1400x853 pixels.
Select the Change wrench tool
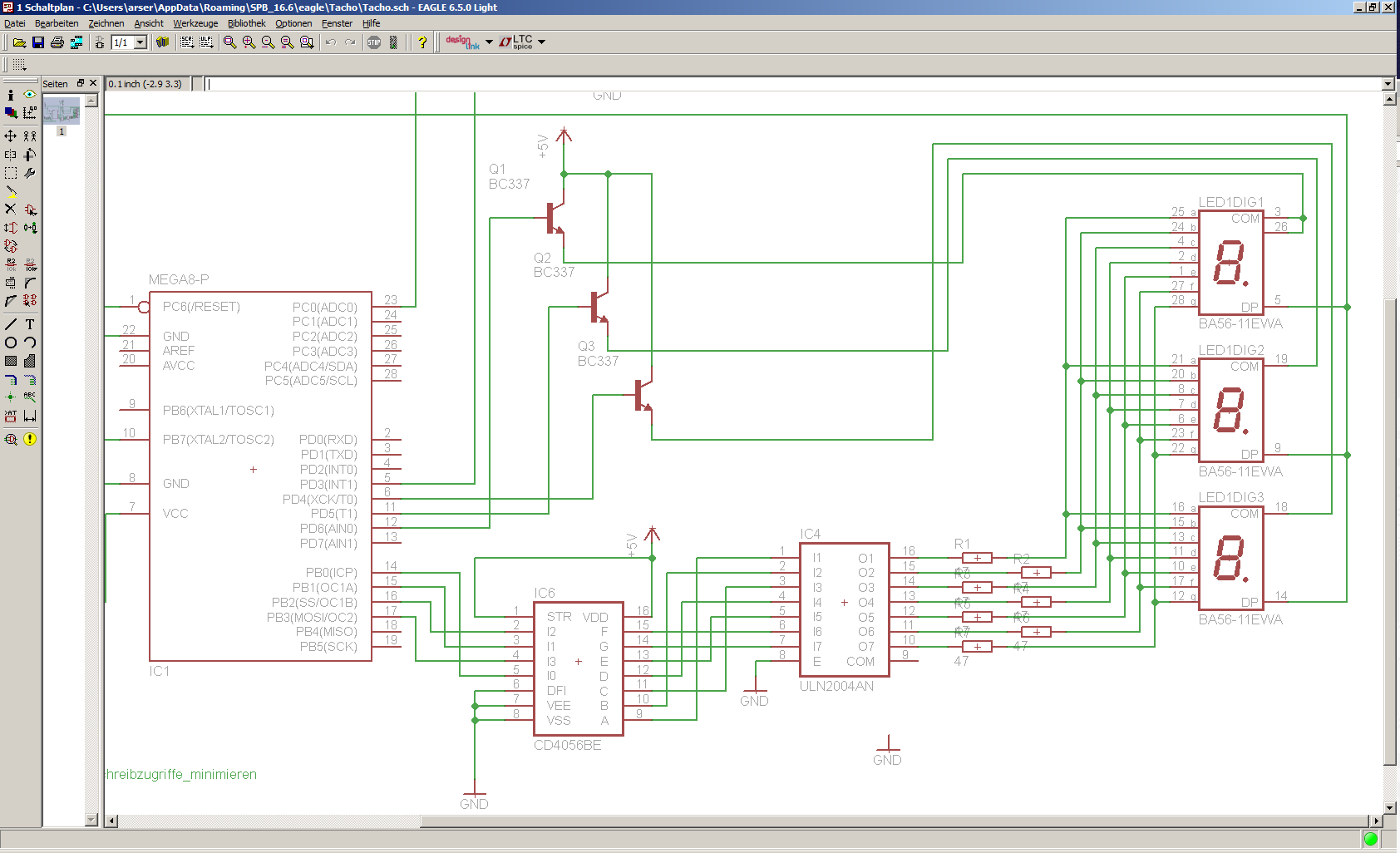[30, 173]
